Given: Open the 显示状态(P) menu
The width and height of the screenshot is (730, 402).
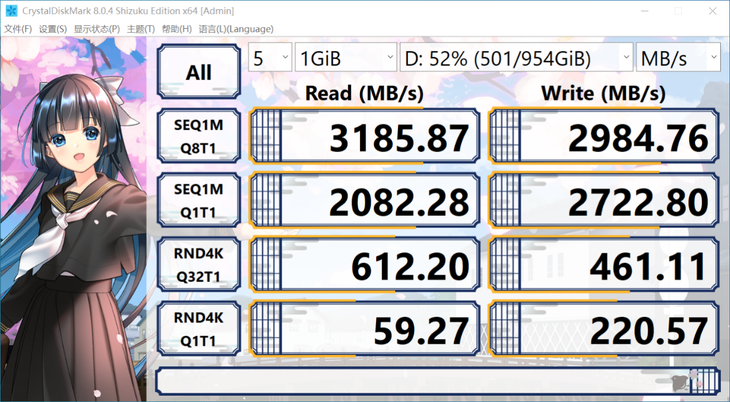Looking at the screenshot, I should coord(97,29).
